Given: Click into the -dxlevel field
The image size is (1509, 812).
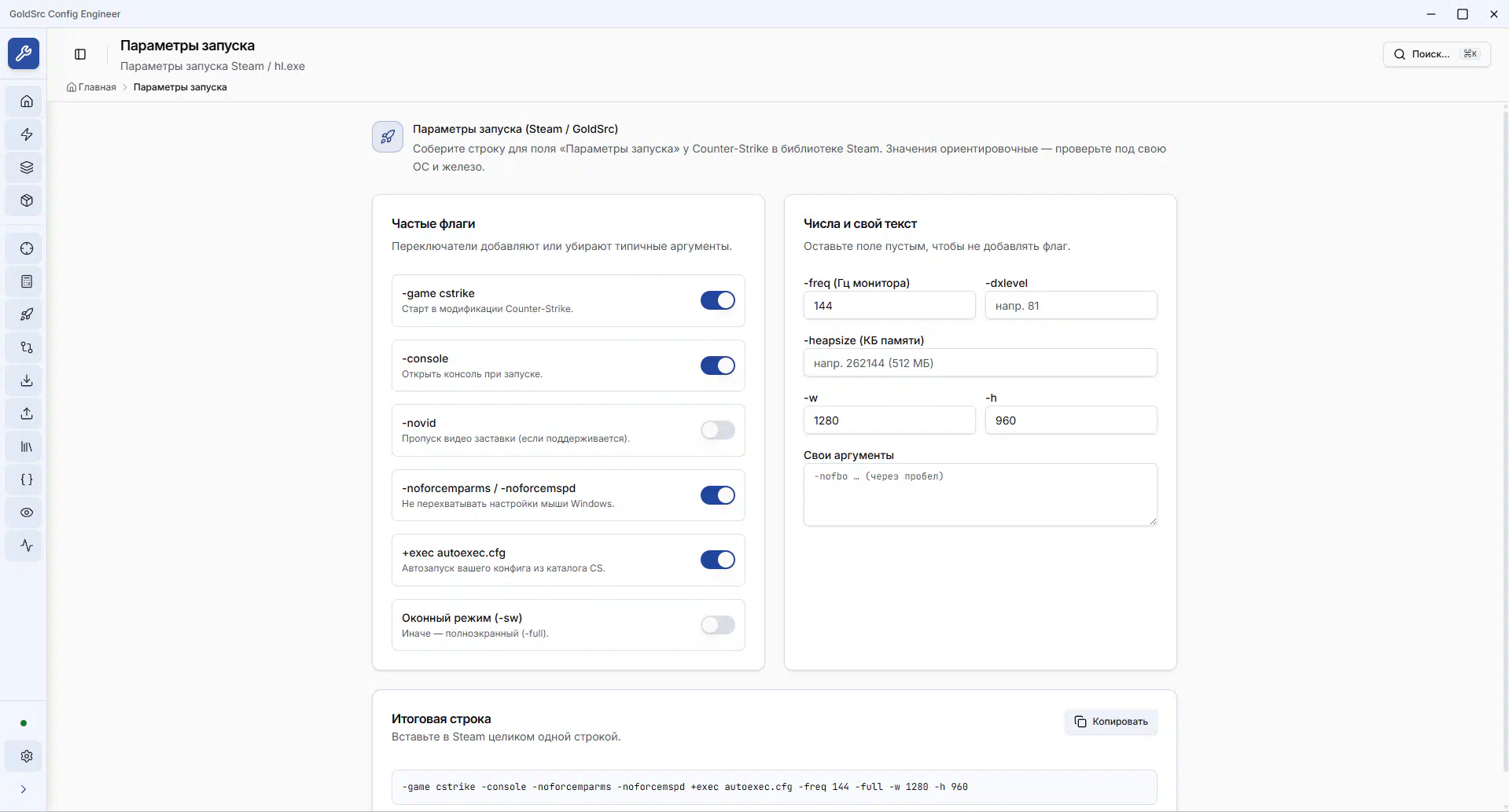Looking at the screenshot, I should click(1070, 306).
